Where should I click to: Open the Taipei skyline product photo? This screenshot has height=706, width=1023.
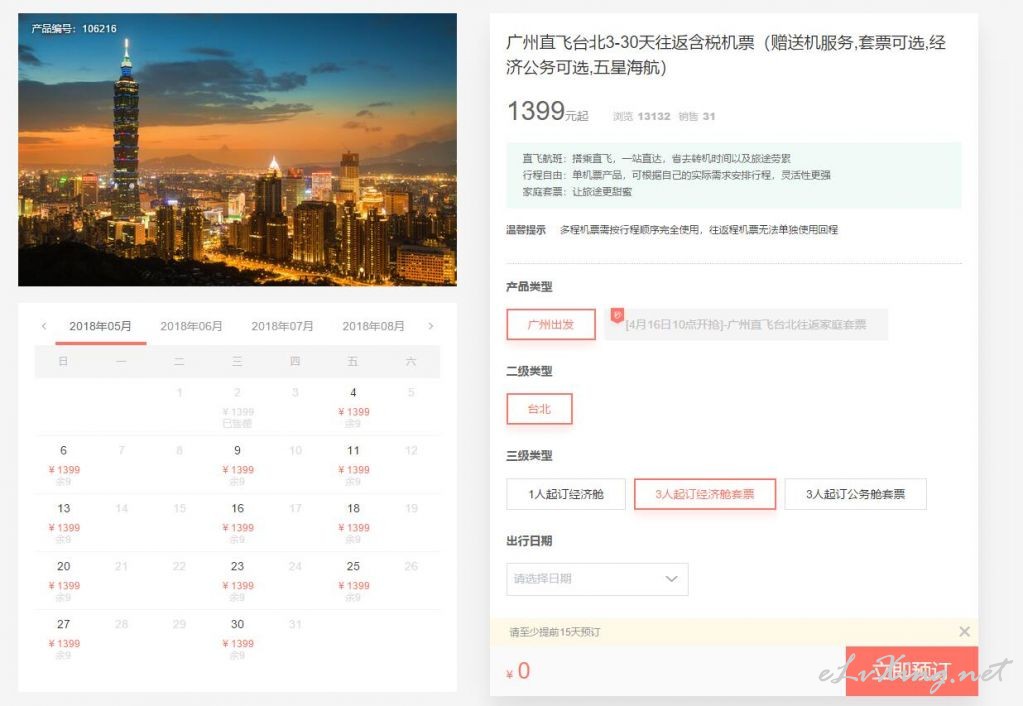pyautogui.click(x=237, y=149)
